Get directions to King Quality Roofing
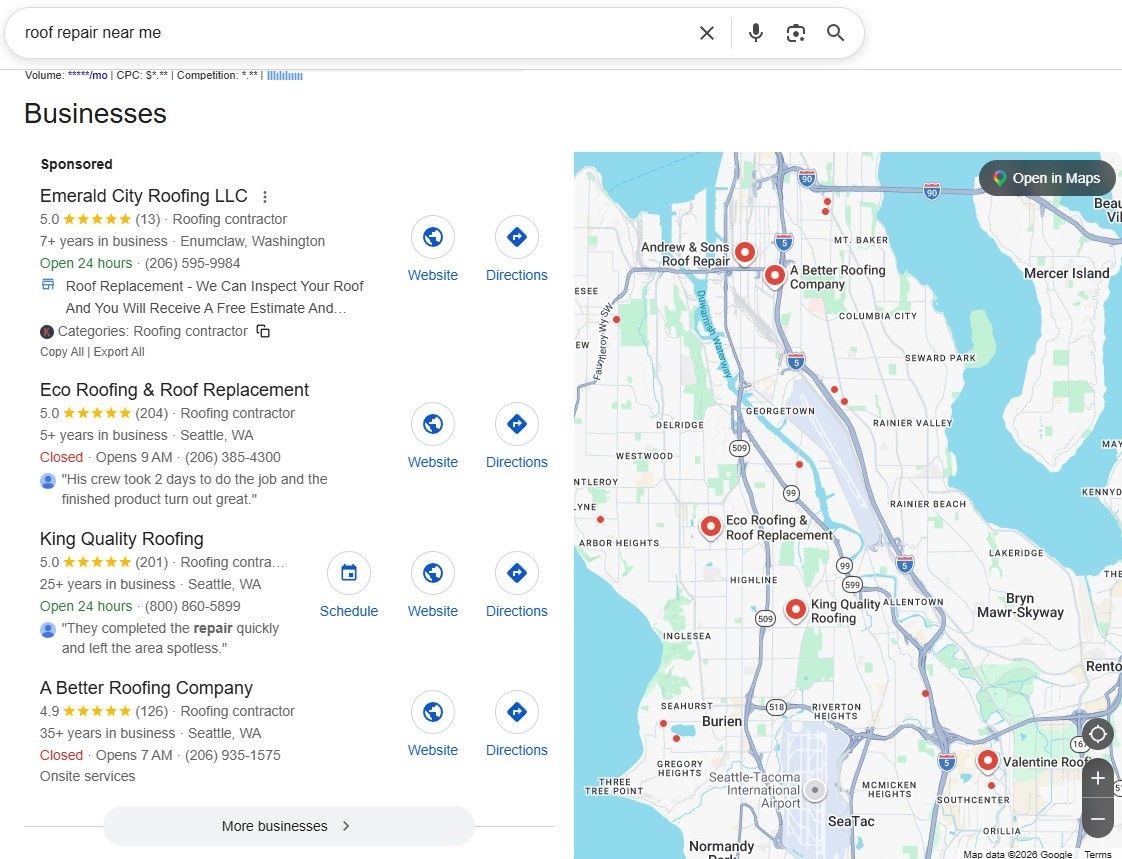 pyautogui.click(x=517, y=573)
